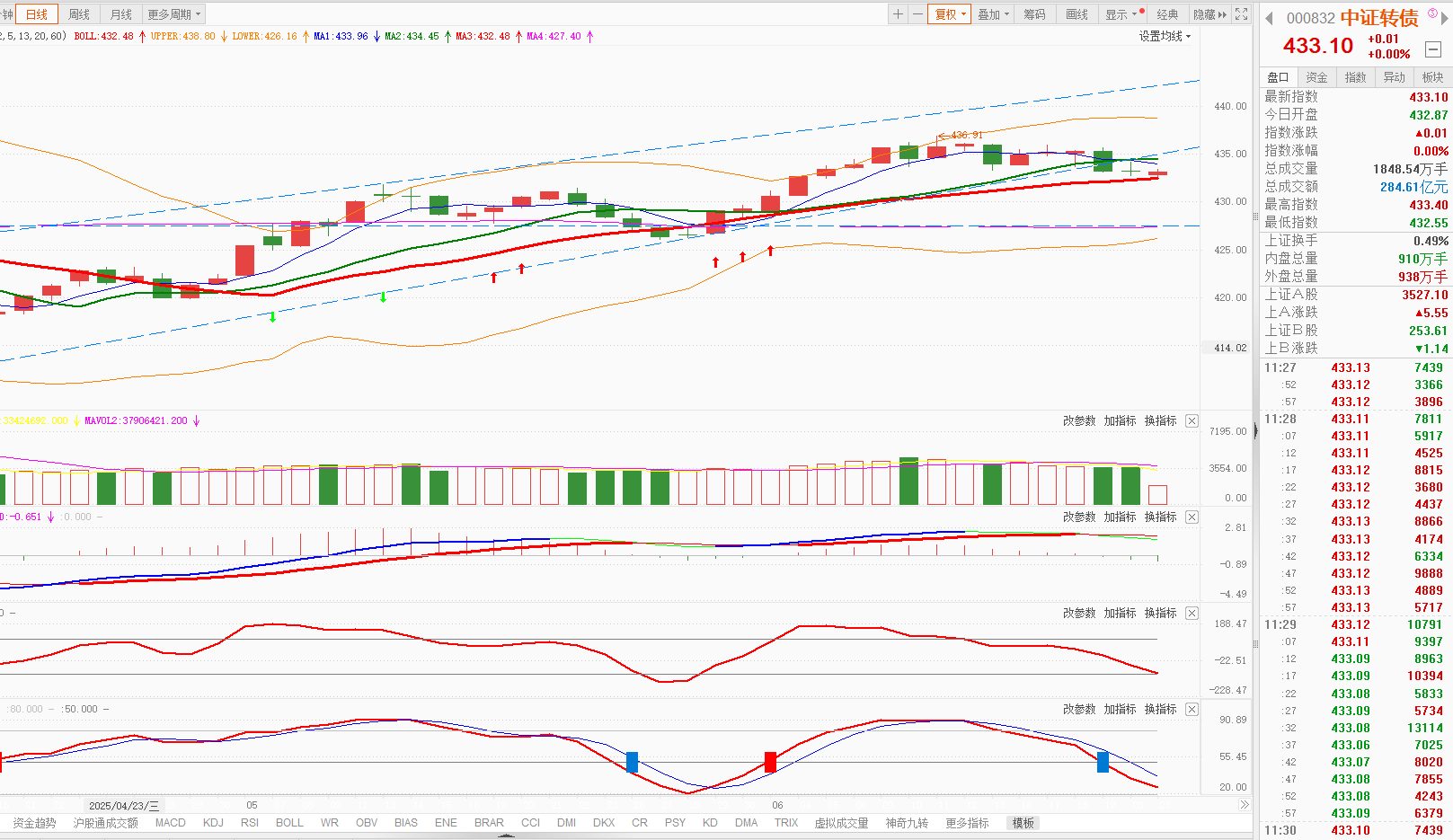
Task: Select MACD indicator
Action: point(171,823)
